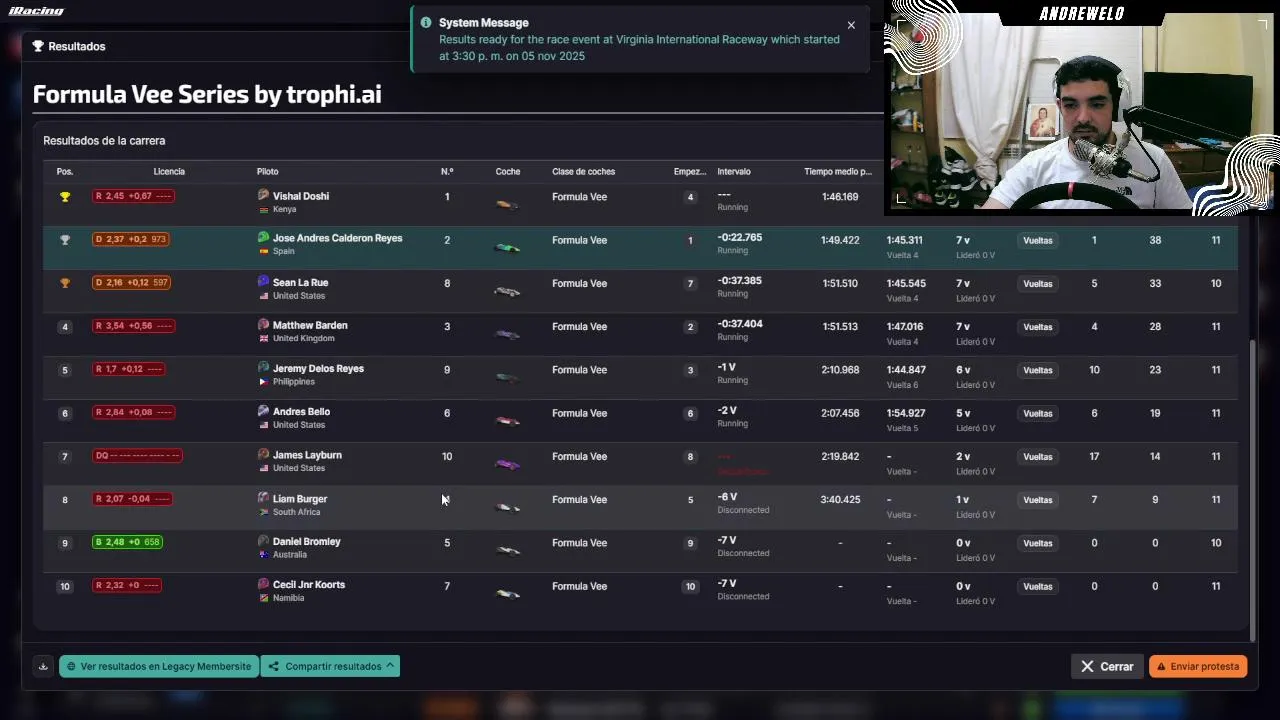Click the info icon in the System Message
This screenshot has width=1280, height=720.
(426, 22)
